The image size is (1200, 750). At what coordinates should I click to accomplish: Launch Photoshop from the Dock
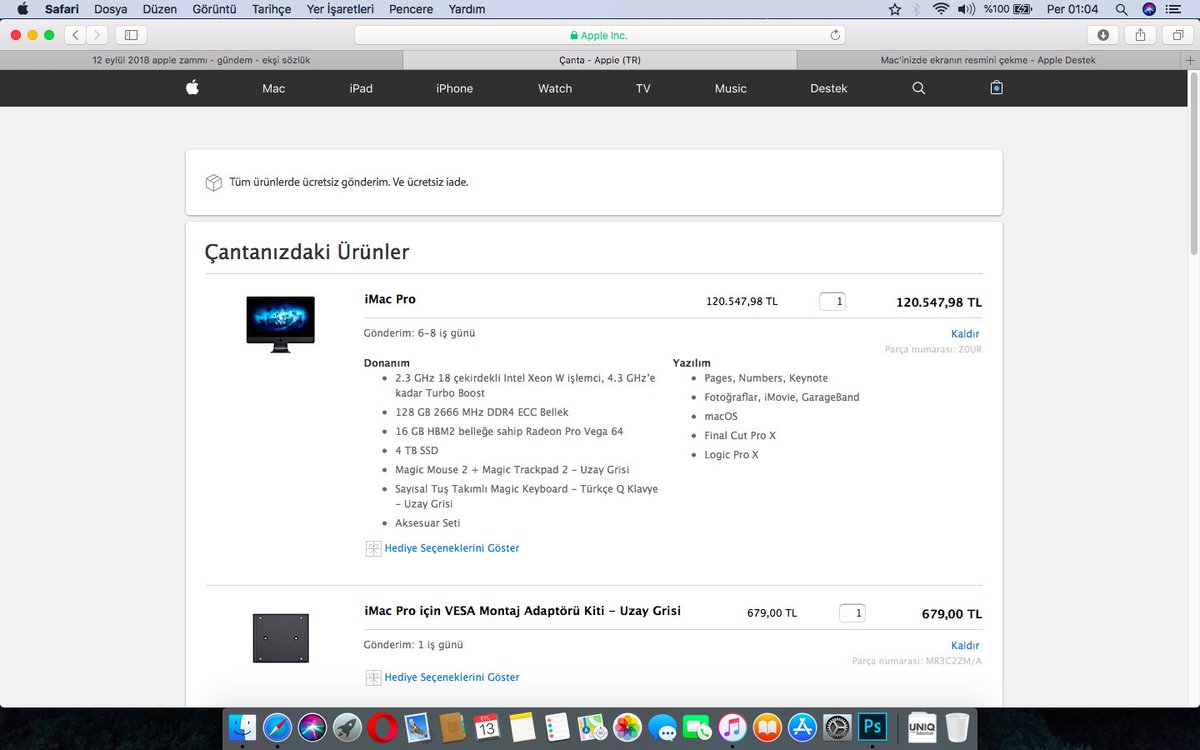pyautogui.click(x=873, y=727)
